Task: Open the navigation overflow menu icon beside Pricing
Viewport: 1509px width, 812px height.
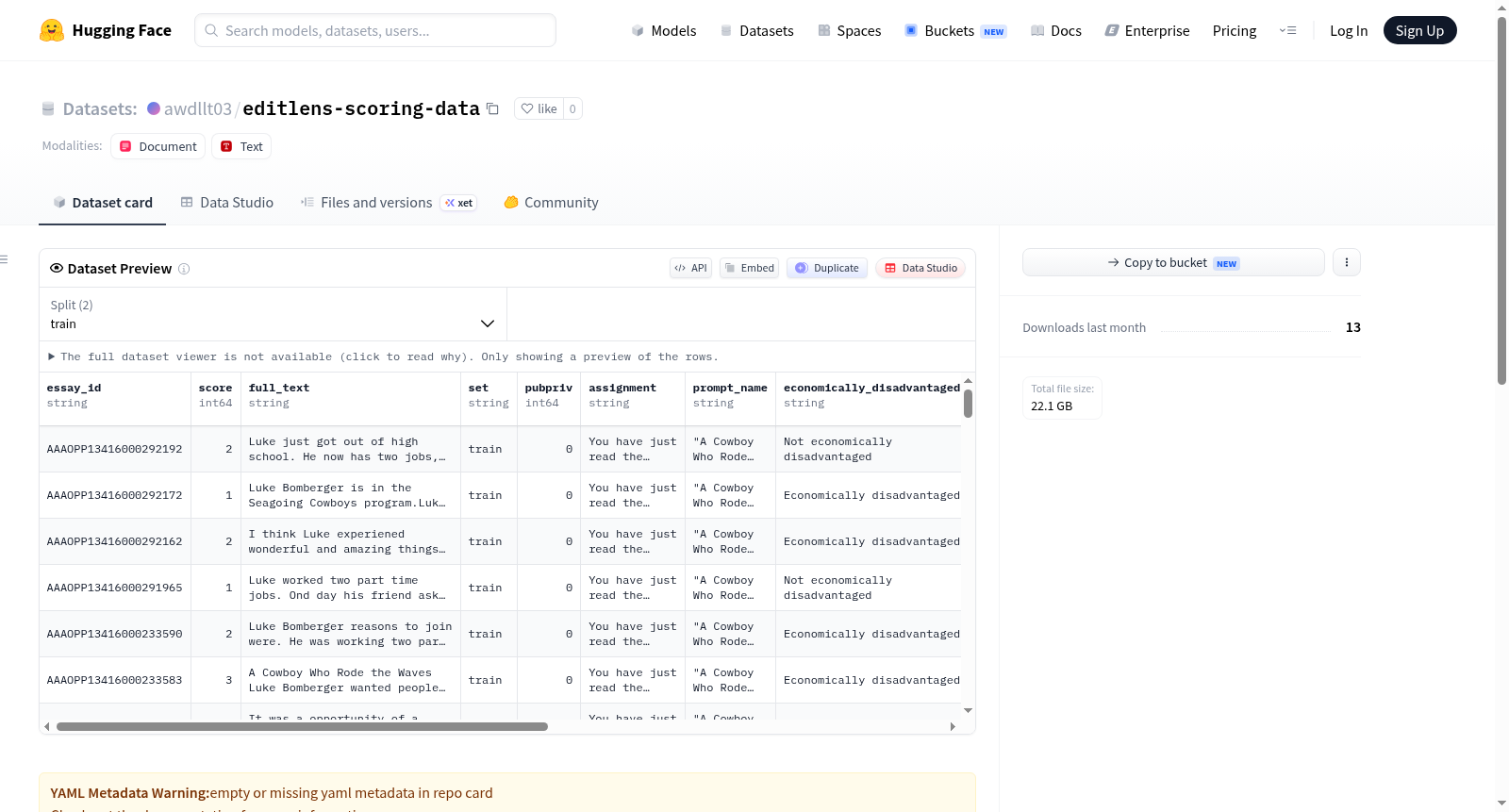Action: pos(1287,30)
